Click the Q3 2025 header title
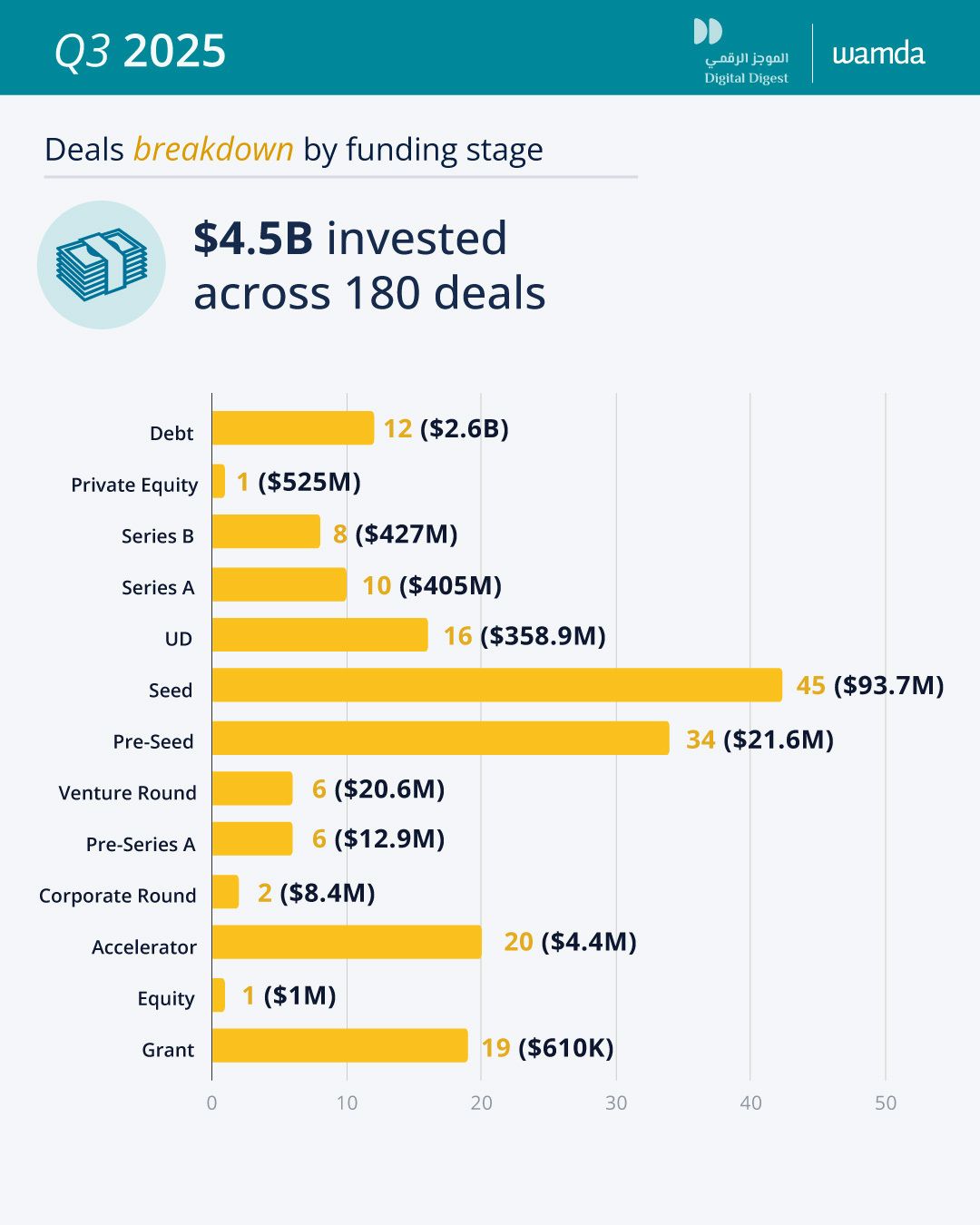 (140, 51)
